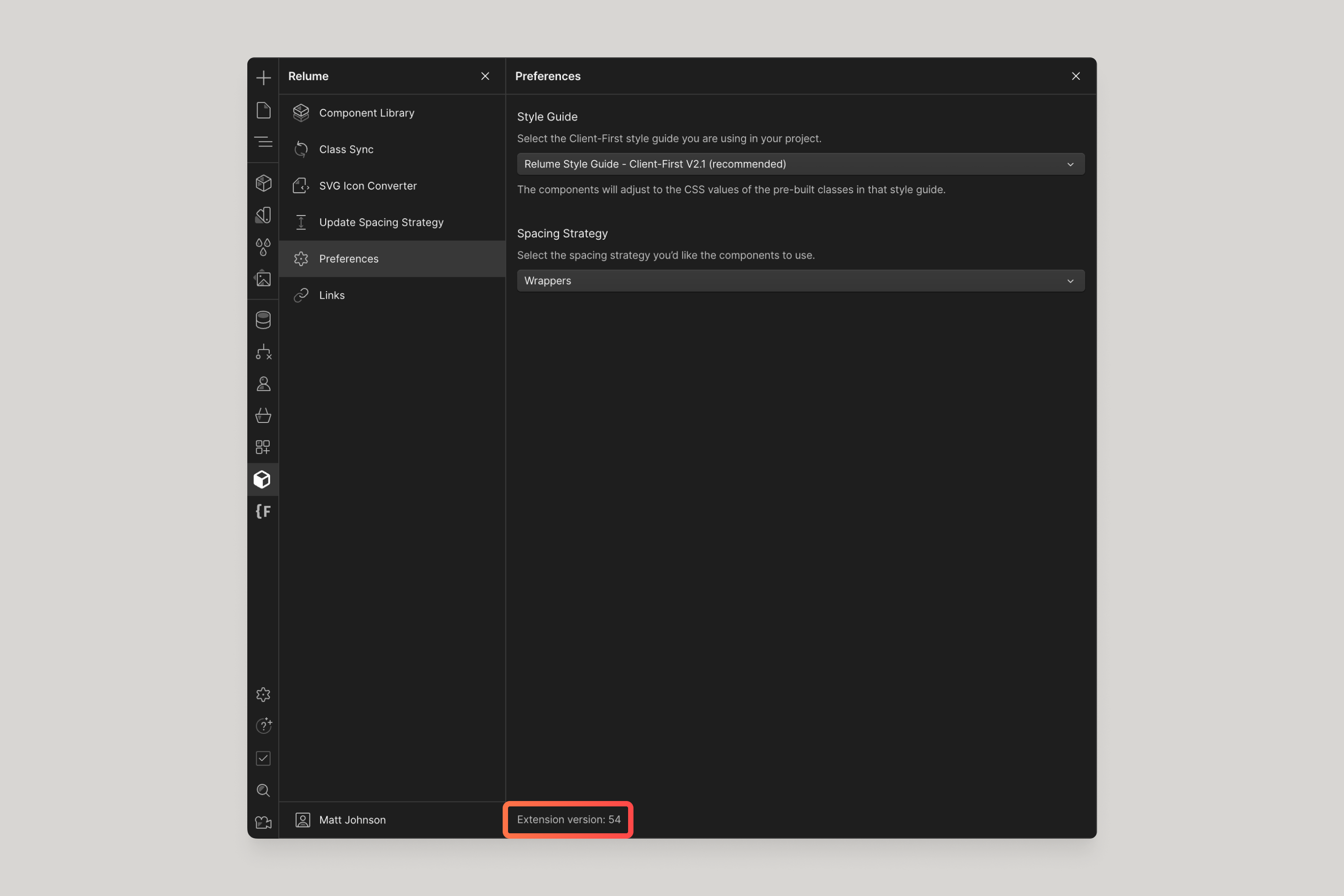
Task: Open the Style selectors droplets icon
Action: click(263, 247)
